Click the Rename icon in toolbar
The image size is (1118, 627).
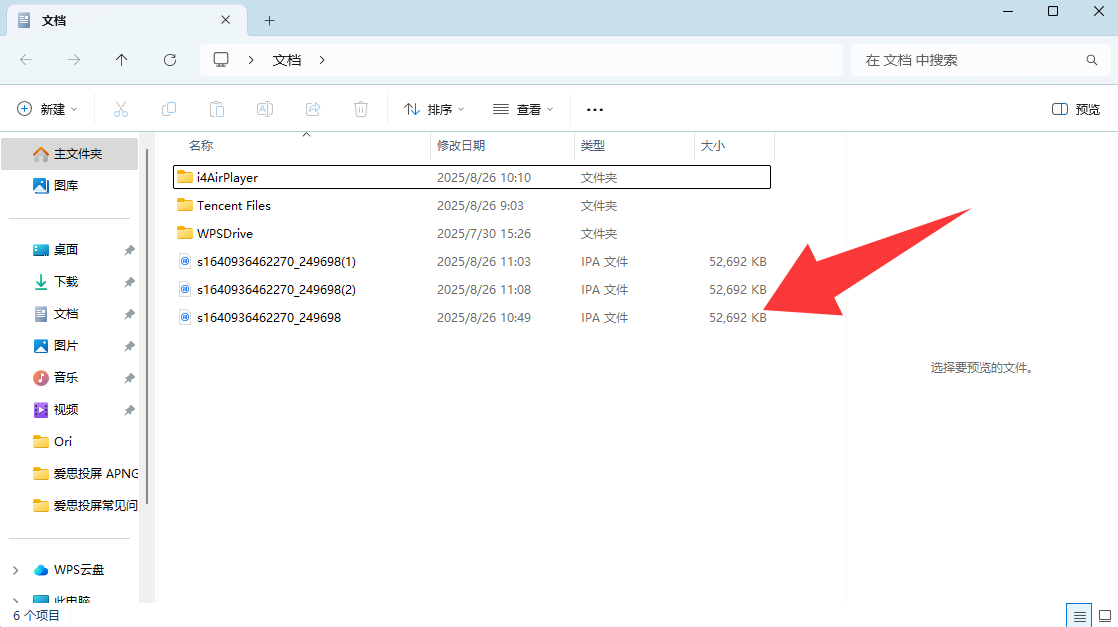pos(265,109)
